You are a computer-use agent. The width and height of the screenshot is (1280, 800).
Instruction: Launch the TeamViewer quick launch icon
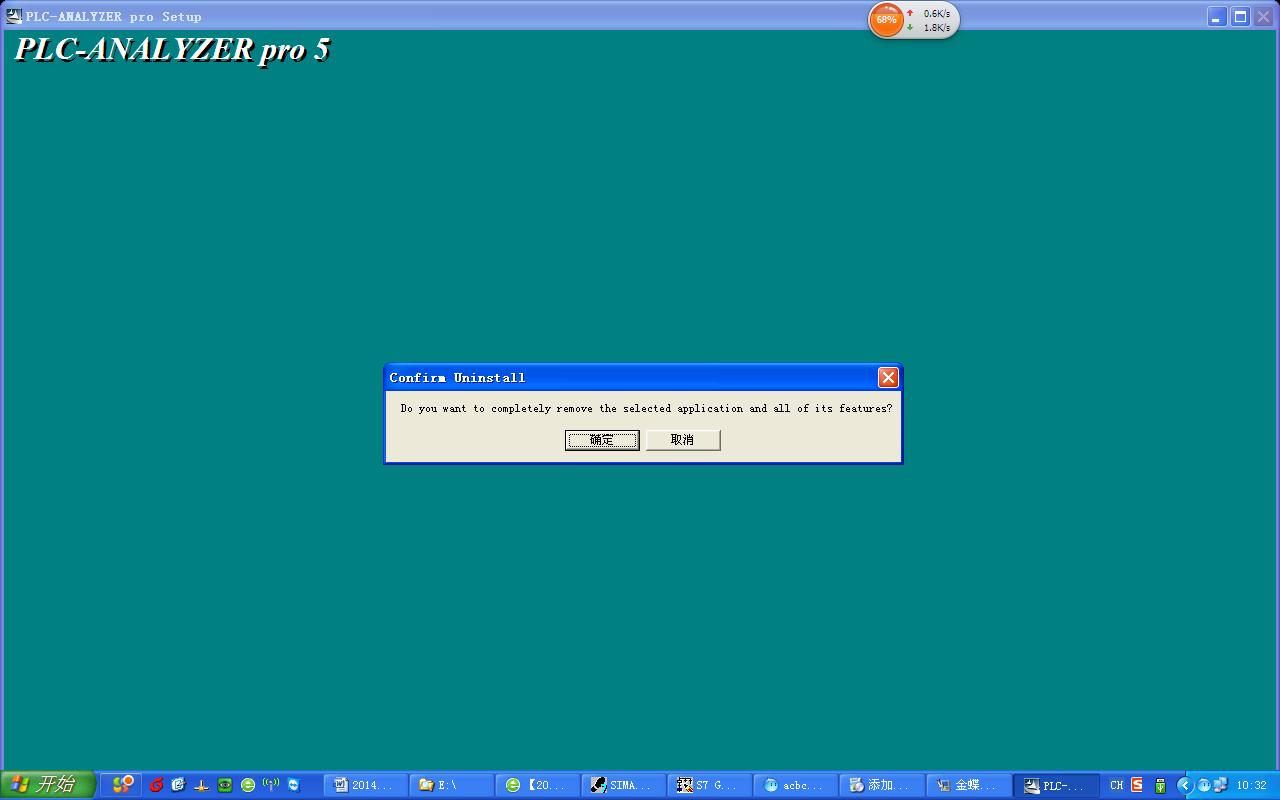pos(294,785)
